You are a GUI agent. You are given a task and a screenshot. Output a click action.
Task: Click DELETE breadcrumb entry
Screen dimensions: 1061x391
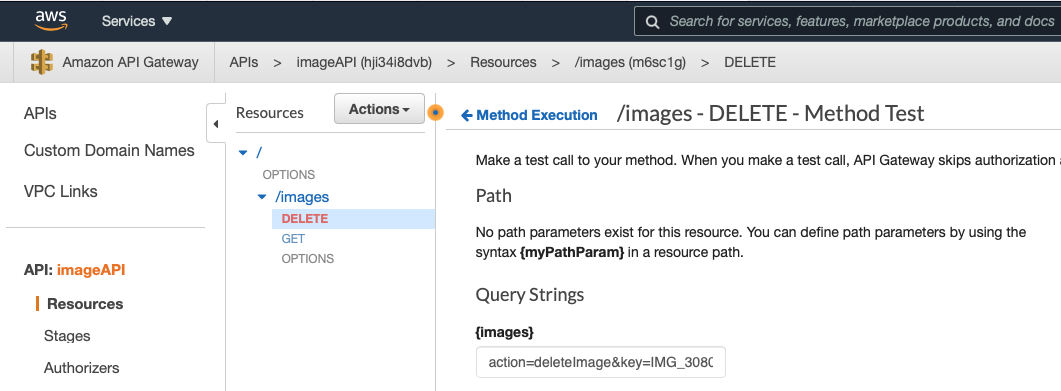point(750,62)
